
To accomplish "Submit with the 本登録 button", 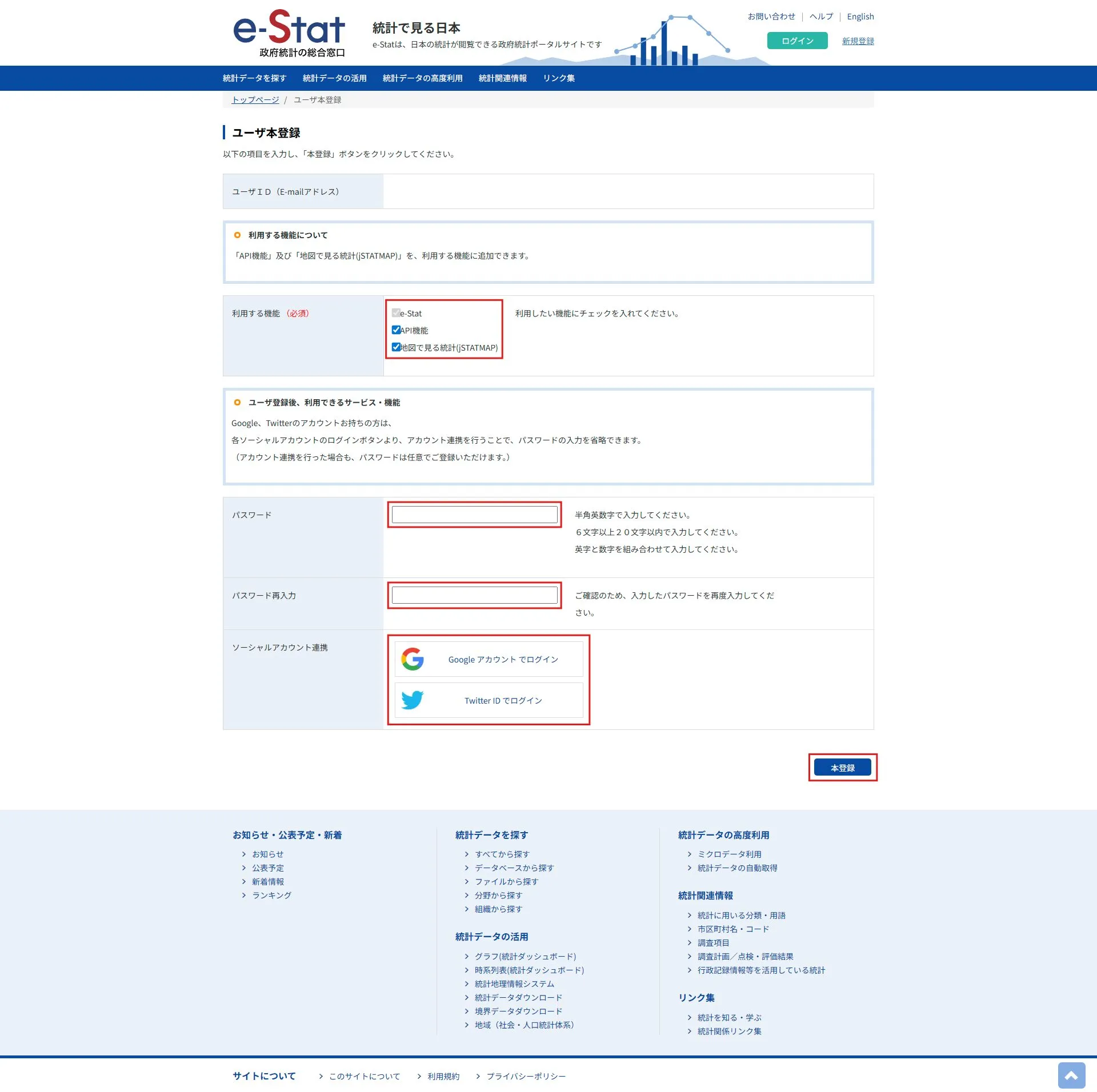I will 843,768.
